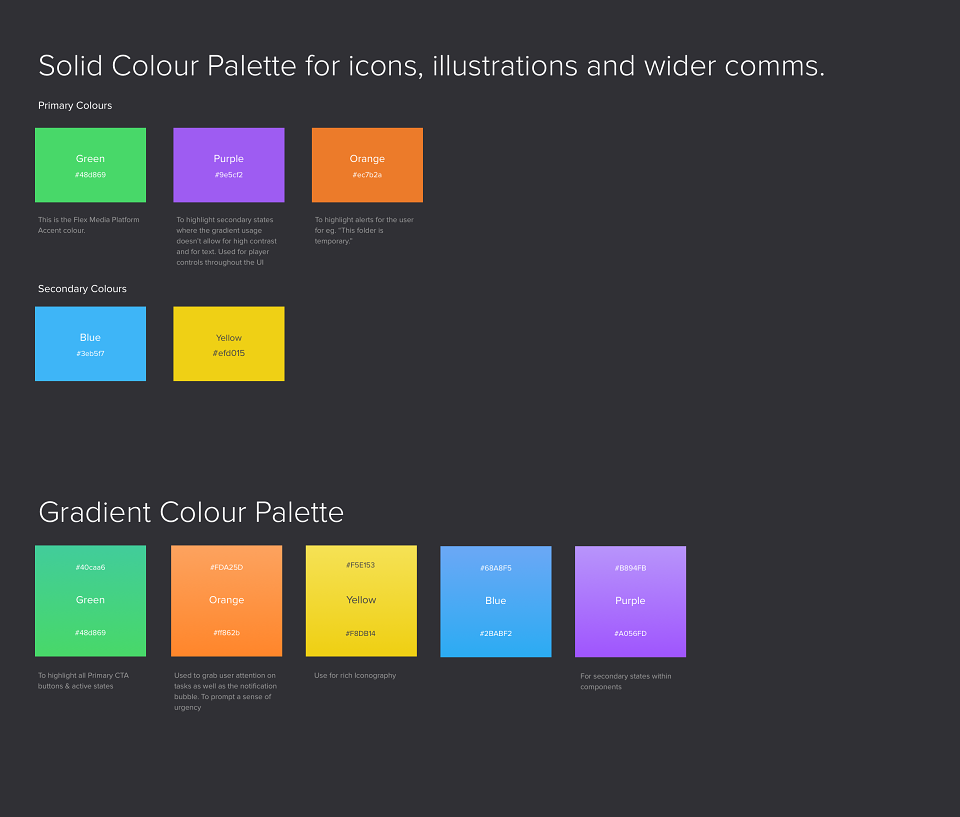
Task: Select the solid Green #48d869 swatch
Action: click(91, 165)
